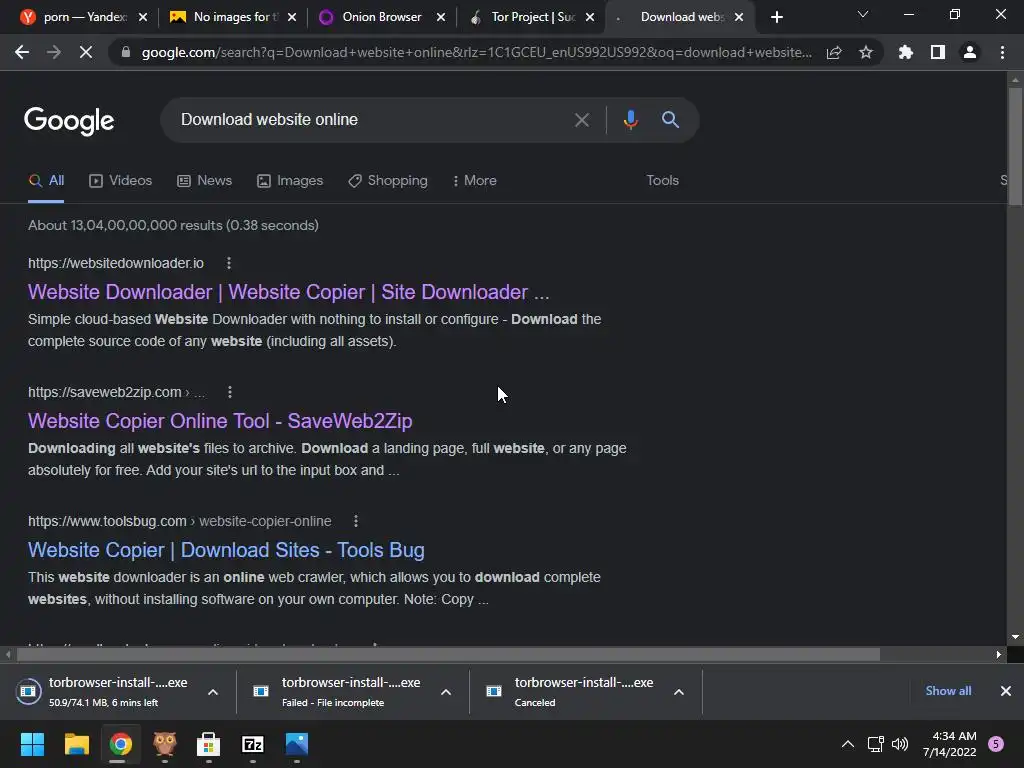The height and width of the screenshot is (768, 1024).
Task: Click the scroll right arrow
Action: click(999, 654)
